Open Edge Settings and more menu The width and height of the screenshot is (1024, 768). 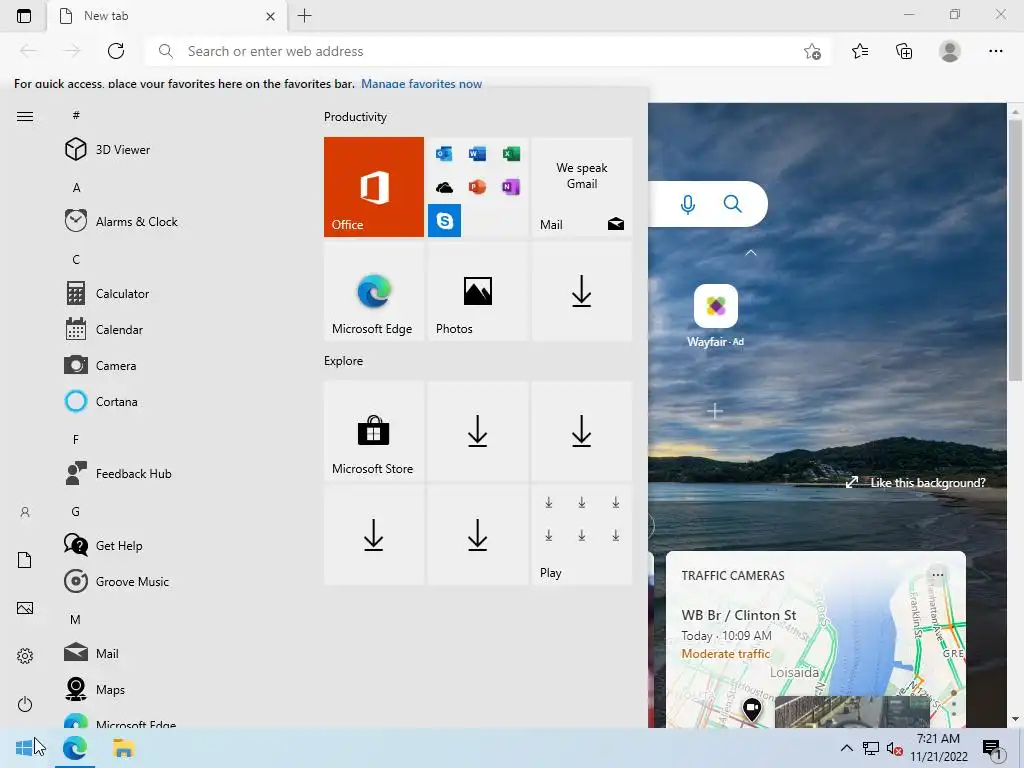tap(995, 51)
